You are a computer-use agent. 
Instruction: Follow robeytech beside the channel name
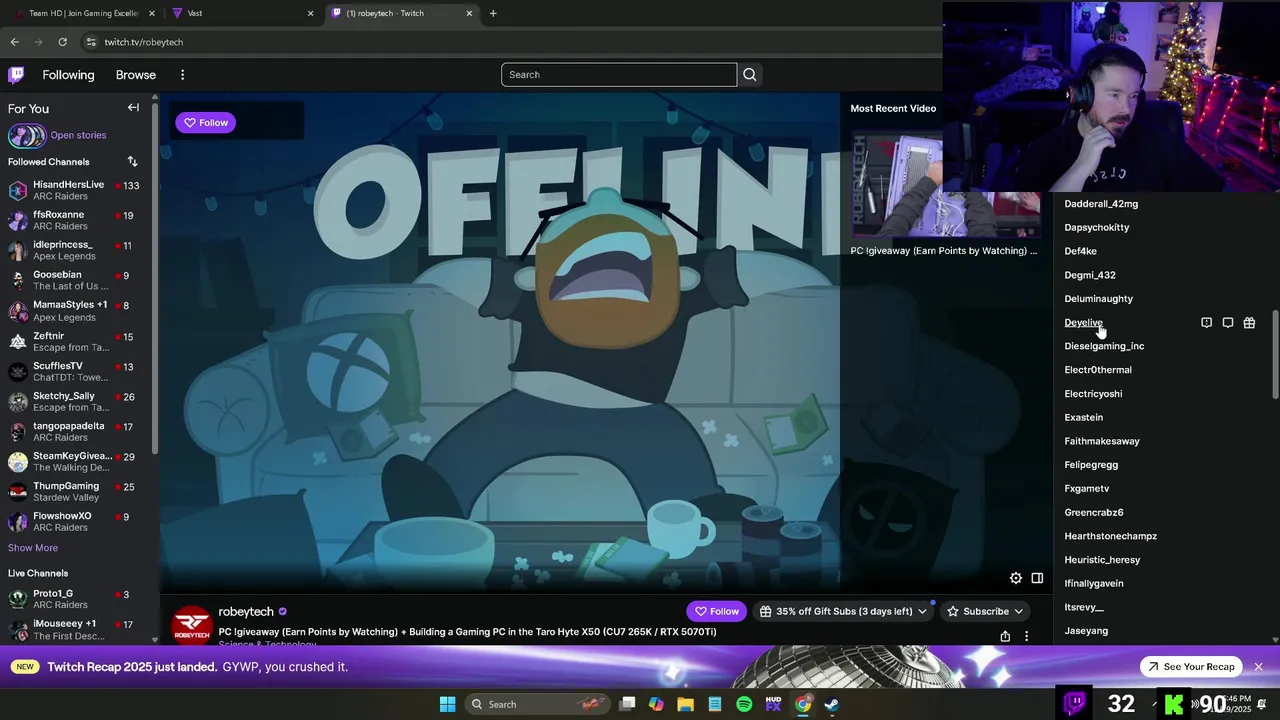716,611
